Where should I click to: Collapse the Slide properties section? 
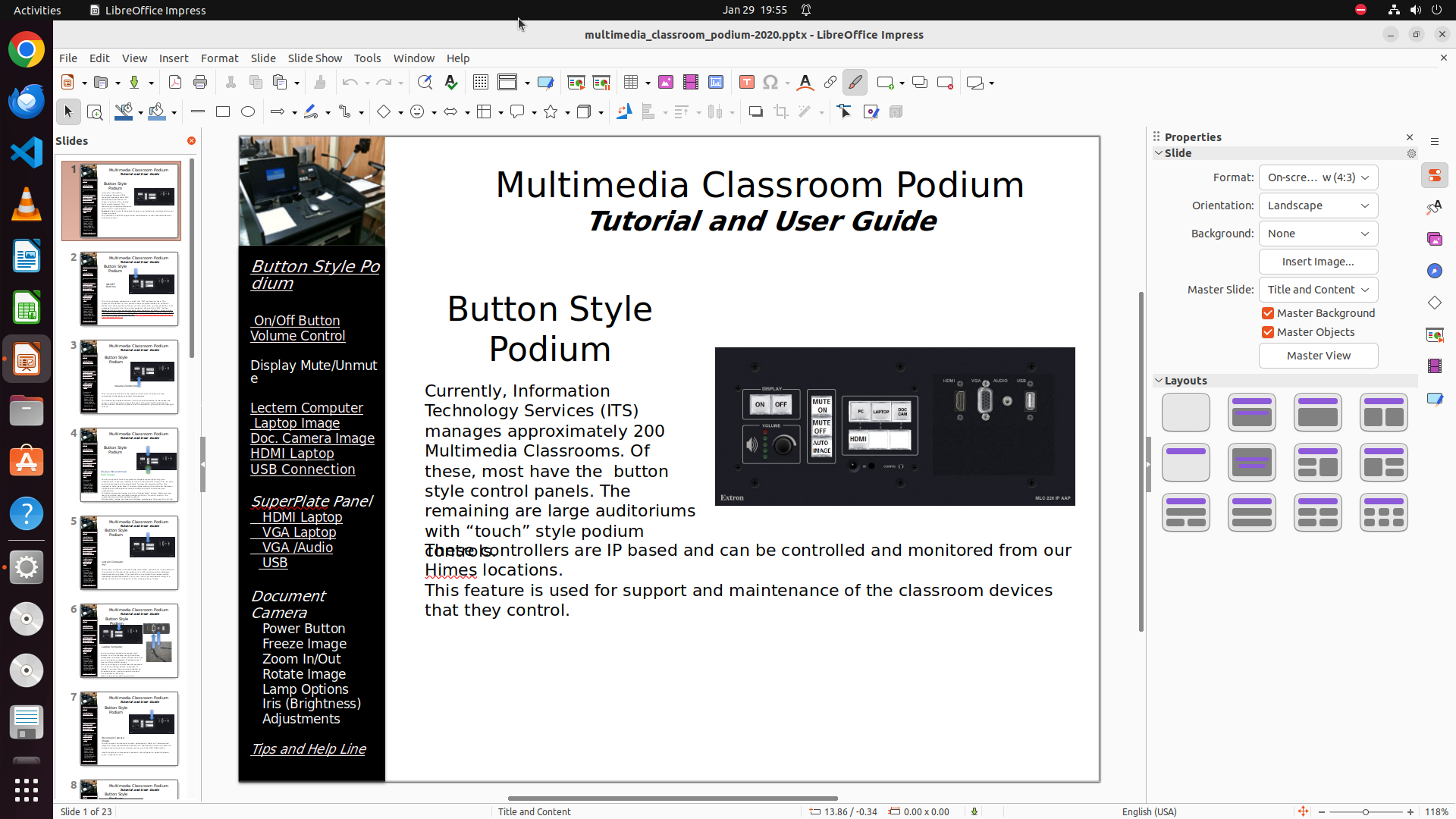1159,153
